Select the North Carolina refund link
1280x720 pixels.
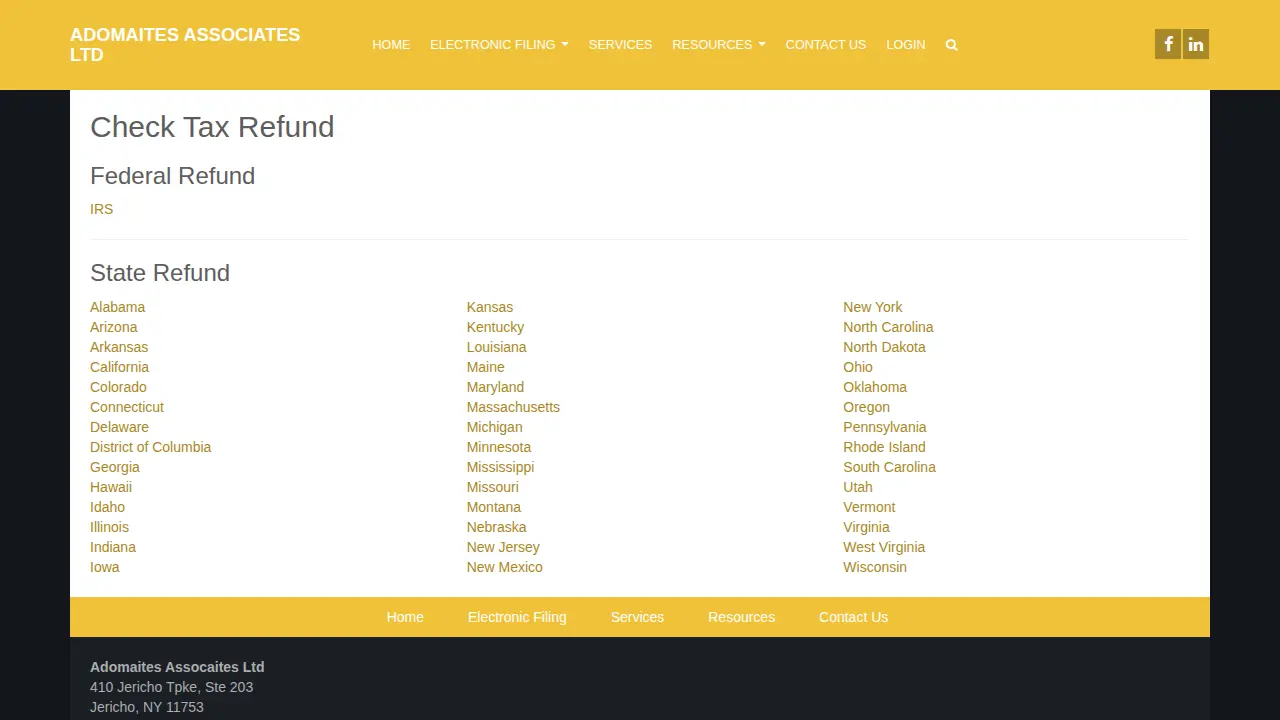[x=888, y=327]
